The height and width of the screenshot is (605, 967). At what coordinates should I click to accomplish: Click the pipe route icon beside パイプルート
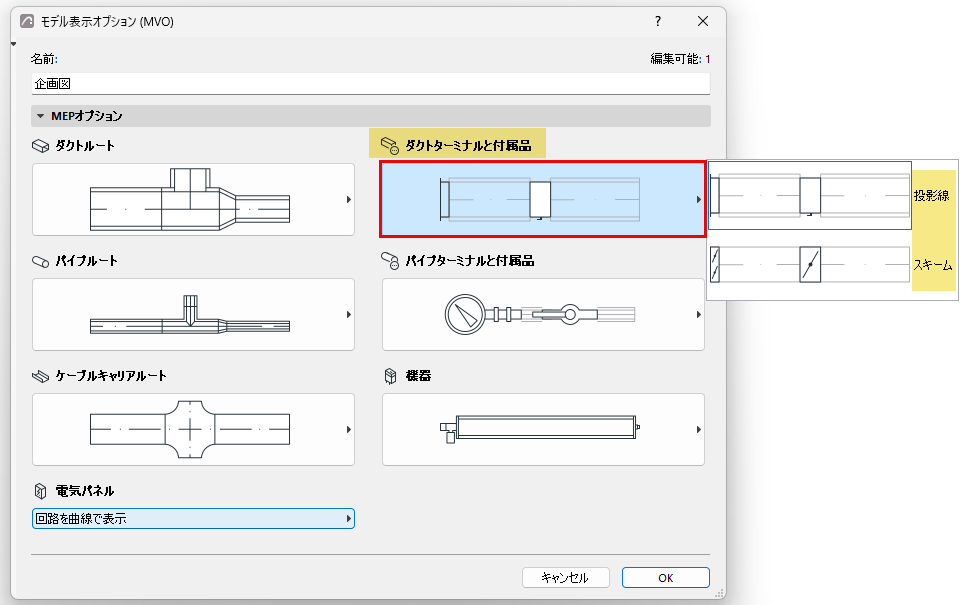pyautogui.click(x=40, y=261)
